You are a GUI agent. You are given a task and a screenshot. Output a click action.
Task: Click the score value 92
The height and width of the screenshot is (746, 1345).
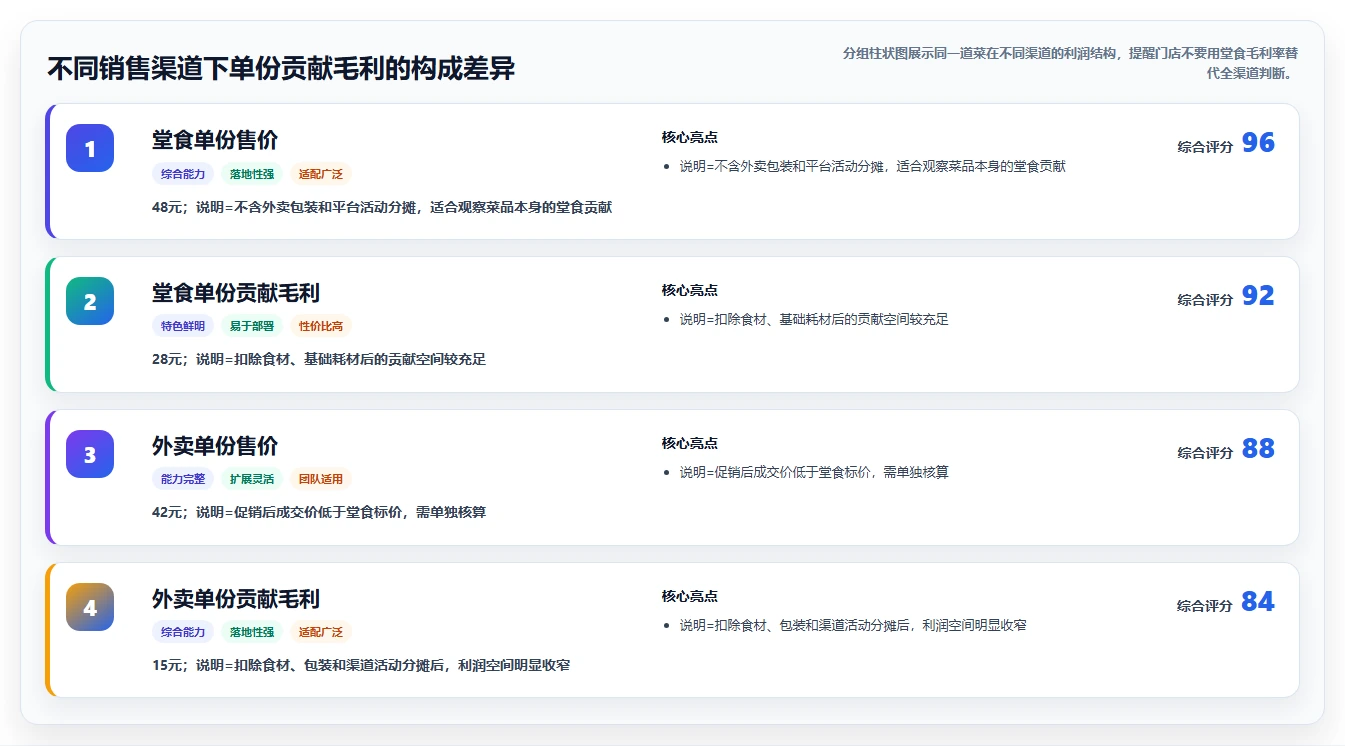(1258, 296)
